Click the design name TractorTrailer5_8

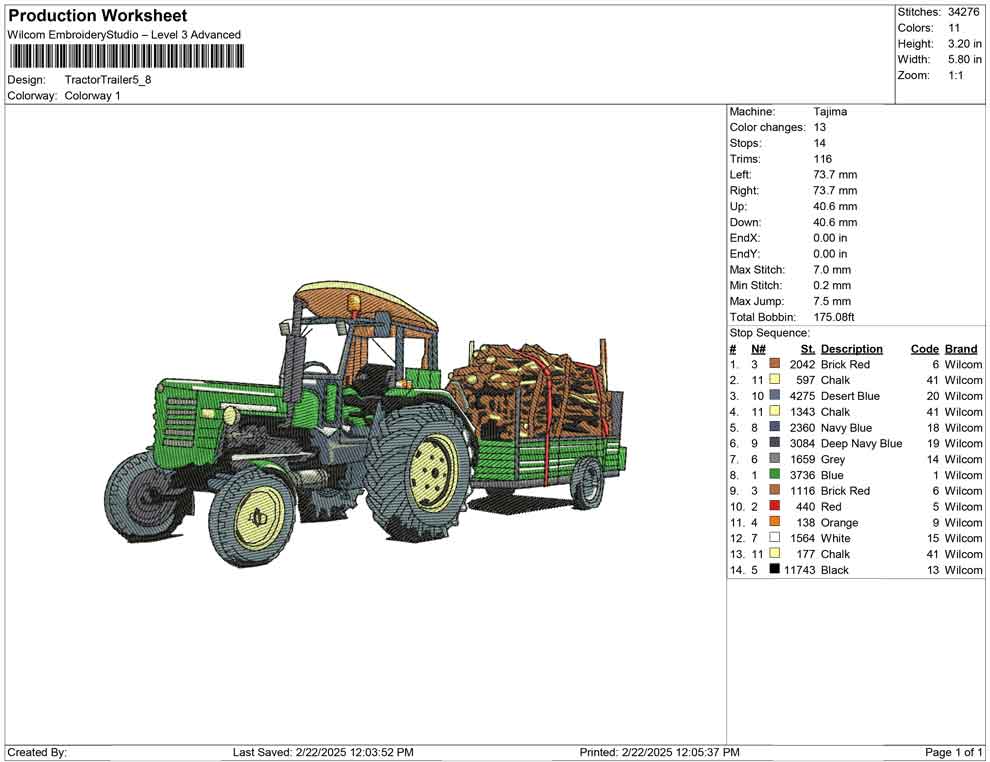108,82
